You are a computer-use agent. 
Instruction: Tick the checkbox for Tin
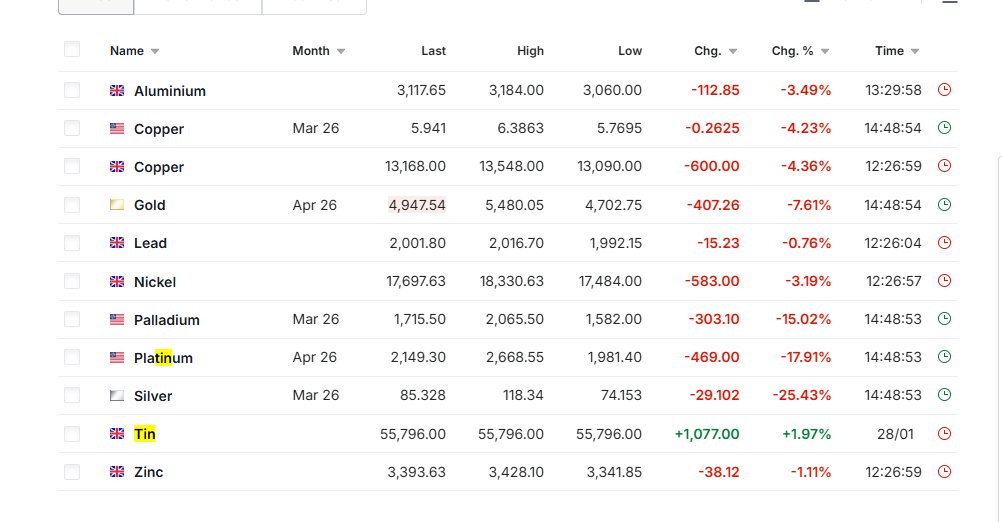tap(72, 434)
